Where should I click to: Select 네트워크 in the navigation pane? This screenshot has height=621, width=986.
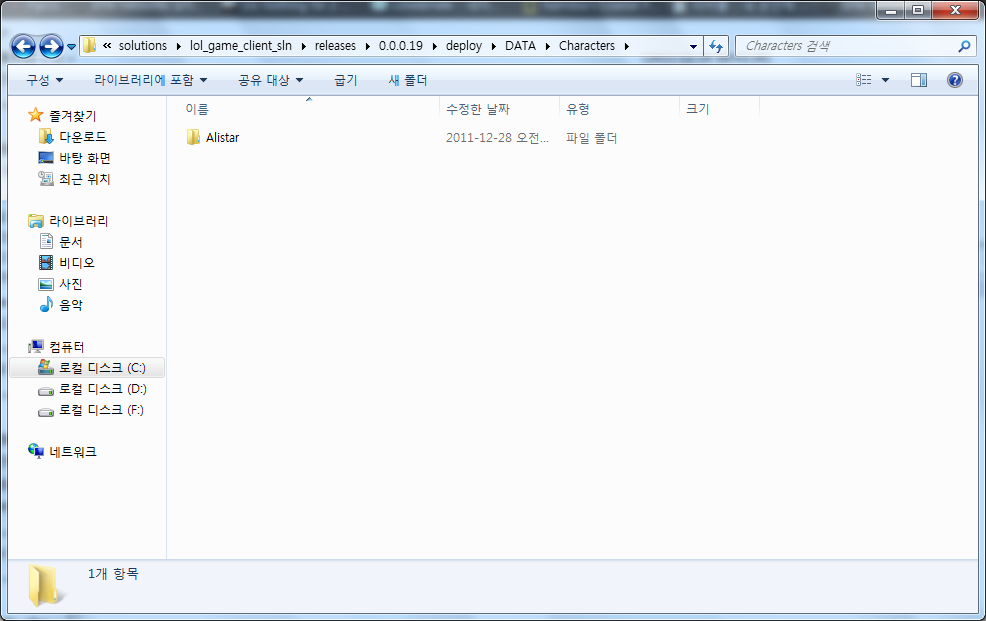pos(73,451)
